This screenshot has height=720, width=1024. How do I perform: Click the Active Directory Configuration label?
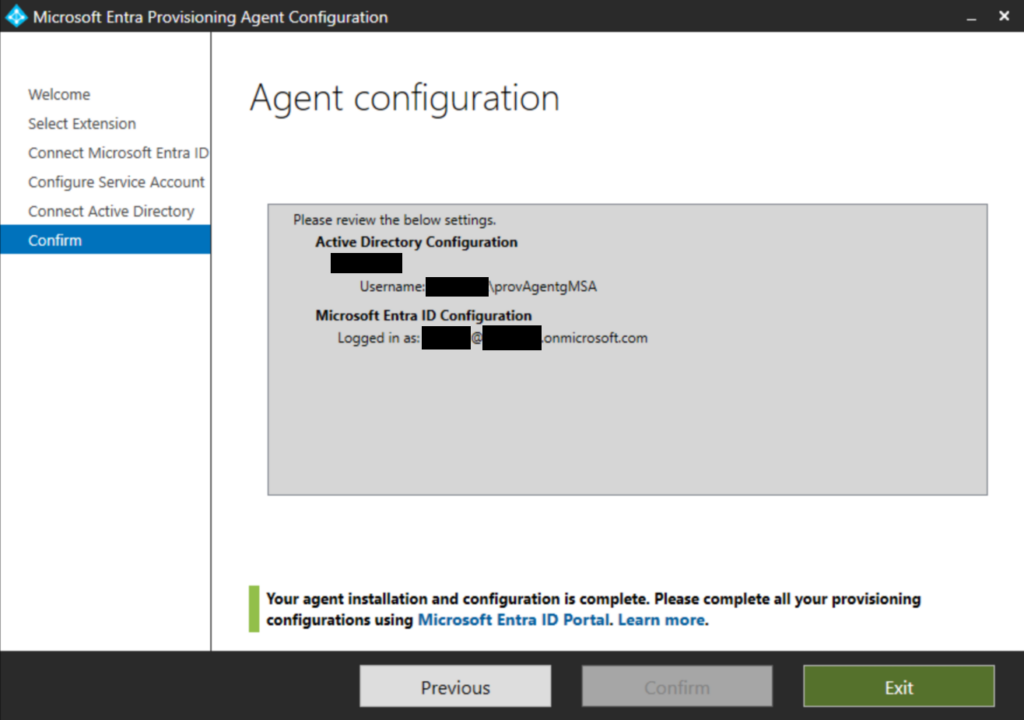point(416,242)
